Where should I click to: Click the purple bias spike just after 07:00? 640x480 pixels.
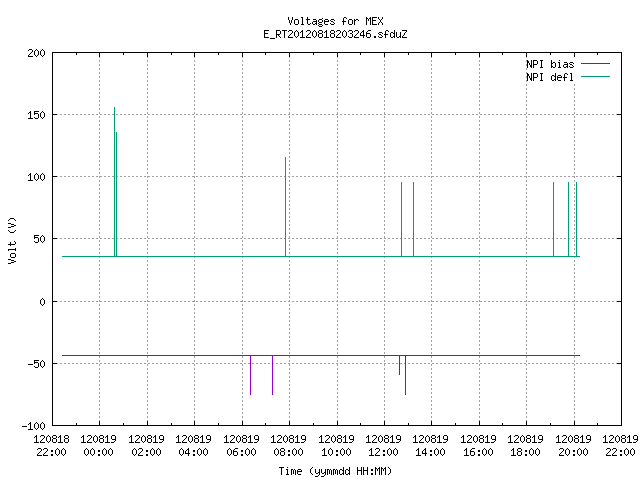[x=272, y=375]
